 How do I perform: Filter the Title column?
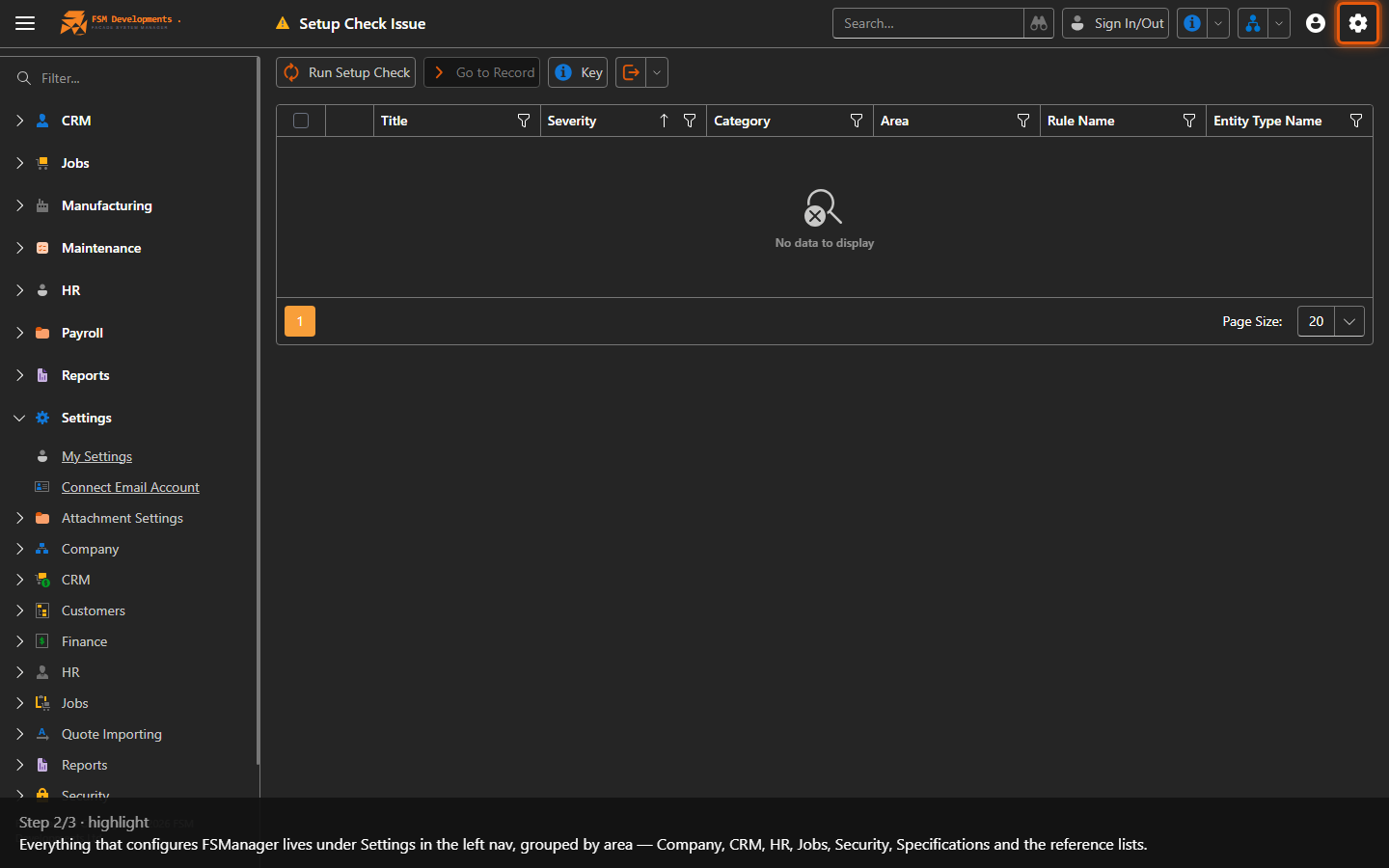coord(524,121)
